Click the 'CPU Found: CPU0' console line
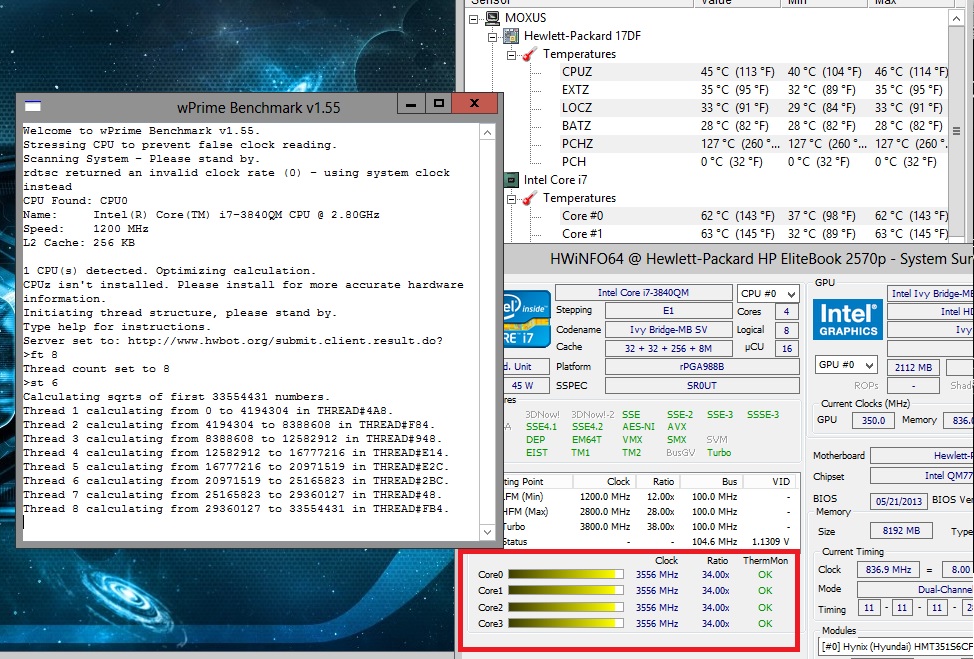This screenshot has height=659, width=974. 75,201
